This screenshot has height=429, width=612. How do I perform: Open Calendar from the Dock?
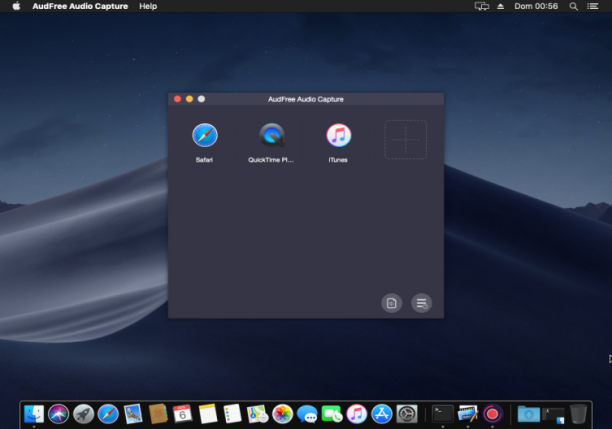[183, 414]
